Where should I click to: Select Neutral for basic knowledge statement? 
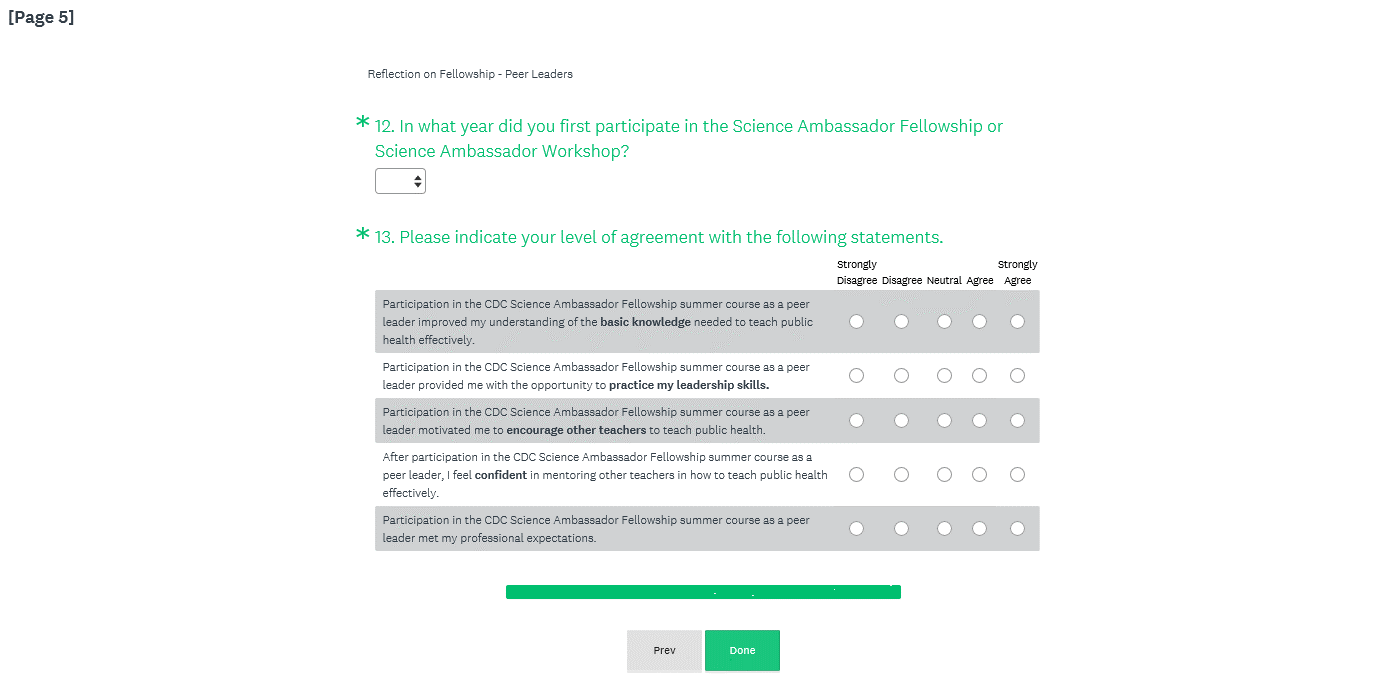click(944, 322)
